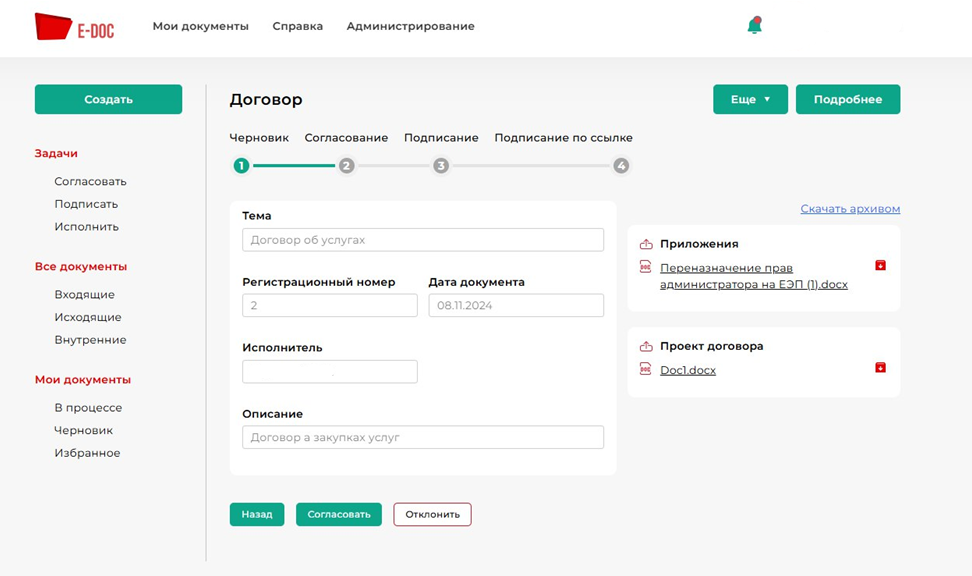Open Мои документы in top menu

200,26
